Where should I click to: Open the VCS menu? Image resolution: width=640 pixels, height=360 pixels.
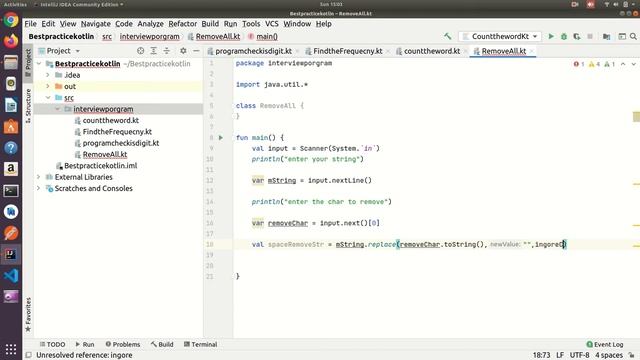coord(271,24)
